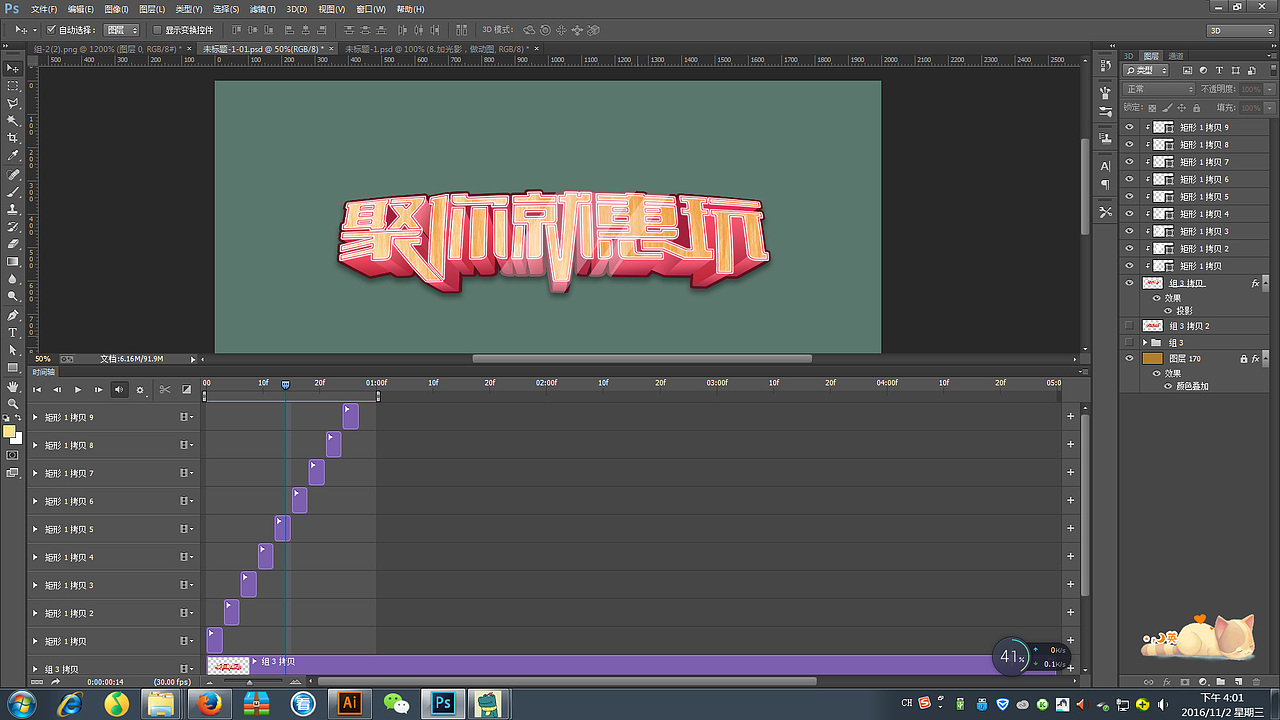This screenshot has width=1280, height=720.
Task: Hide the 图层 170 layer
Action: 1130,358
